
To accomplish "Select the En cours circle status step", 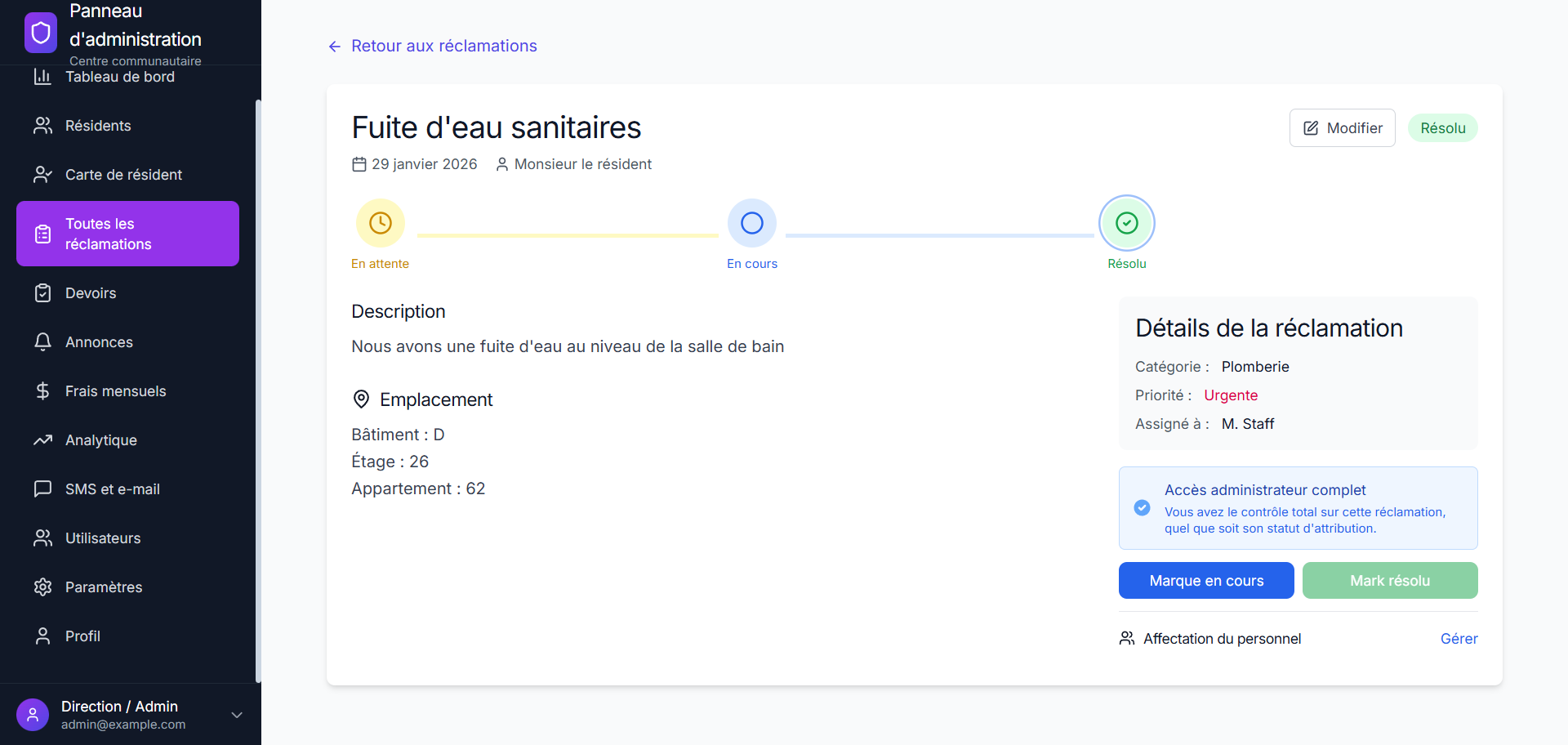I will (752, 223).
